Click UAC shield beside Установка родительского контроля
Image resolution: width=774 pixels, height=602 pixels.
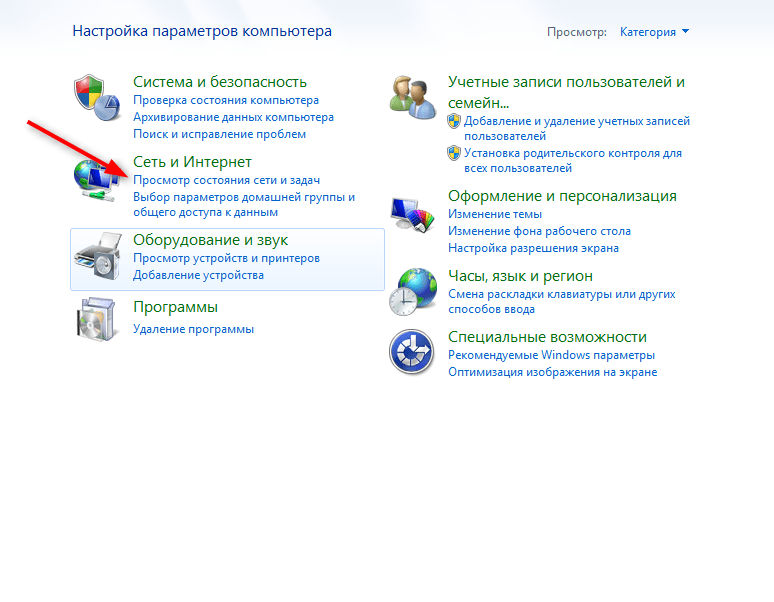click(454, 153)
